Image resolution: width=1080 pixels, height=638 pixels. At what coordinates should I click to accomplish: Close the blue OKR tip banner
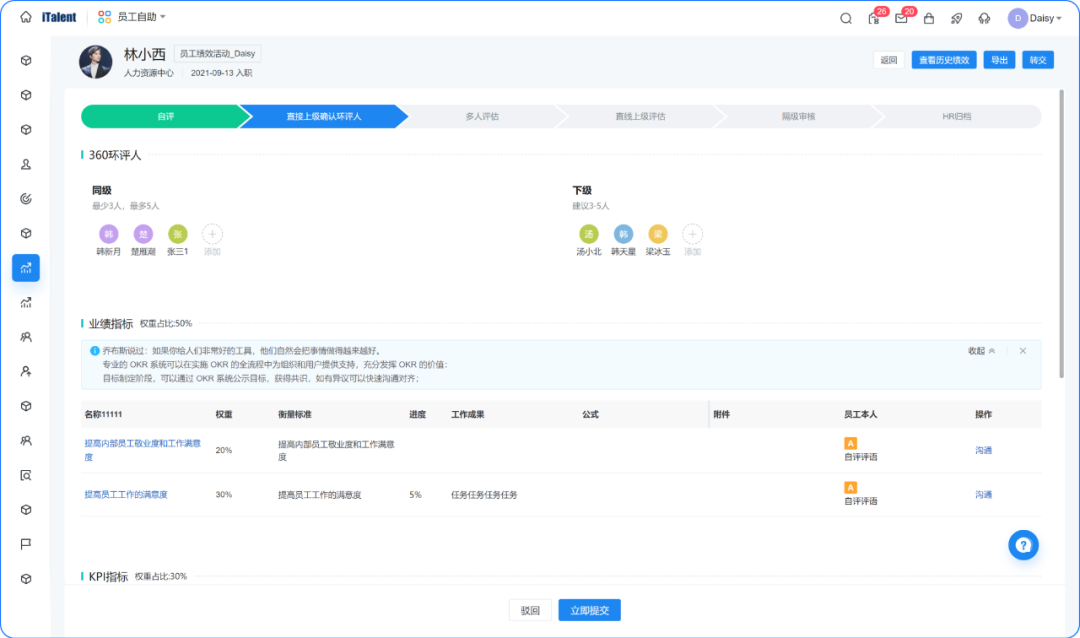[x=1022, y=351]
